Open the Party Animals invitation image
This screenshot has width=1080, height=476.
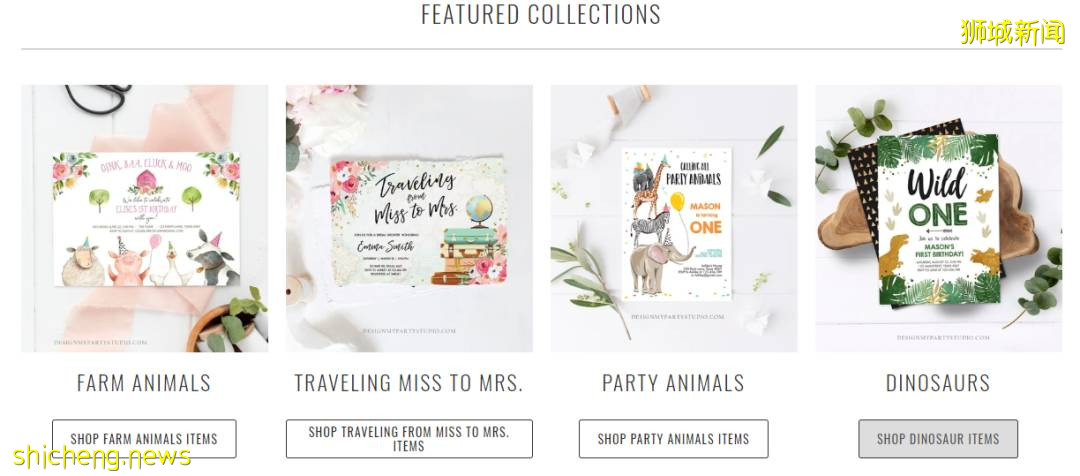(x=674, y=218)
